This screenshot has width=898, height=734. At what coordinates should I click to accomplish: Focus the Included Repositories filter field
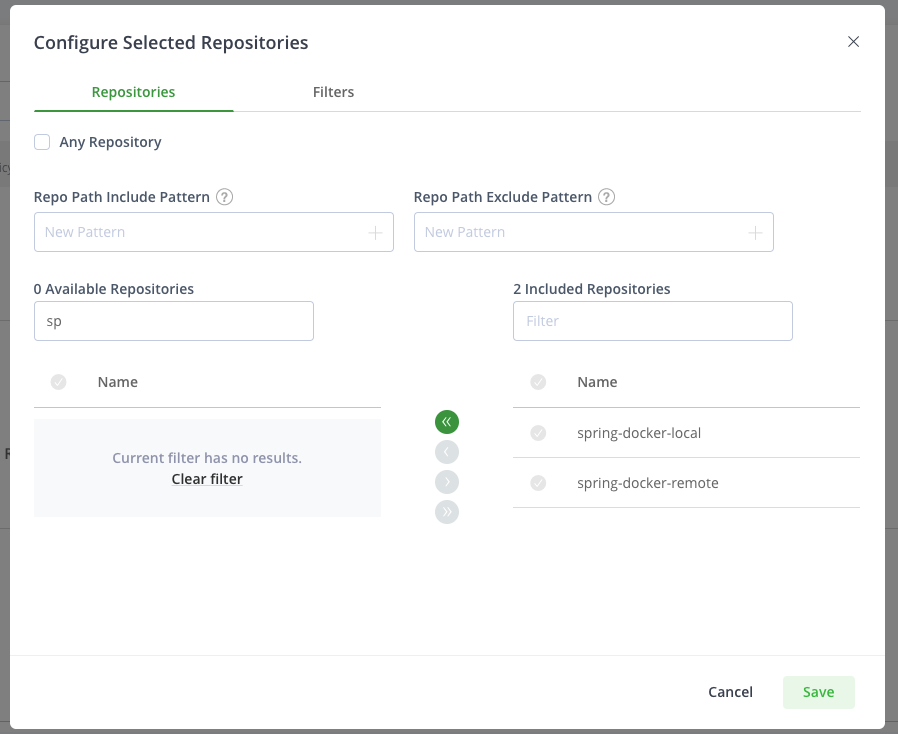click(652, 321)
